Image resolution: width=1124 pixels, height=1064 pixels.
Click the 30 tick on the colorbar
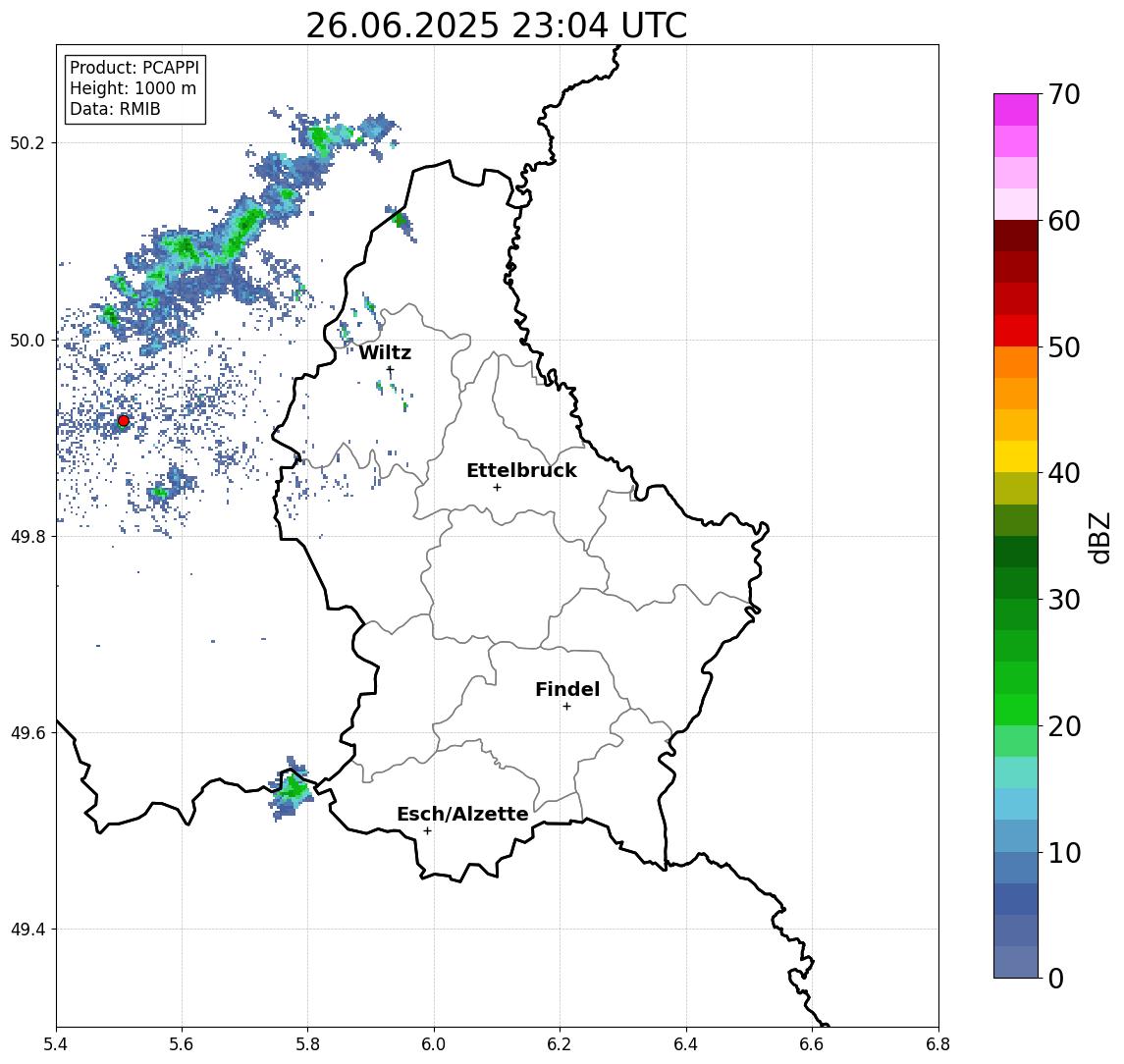[x=1064, y=600]
